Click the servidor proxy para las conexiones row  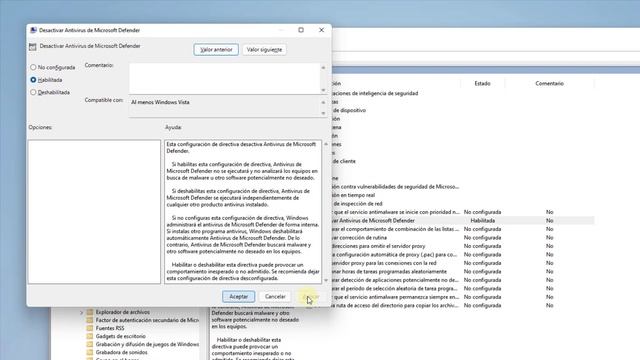coord(463,263)
